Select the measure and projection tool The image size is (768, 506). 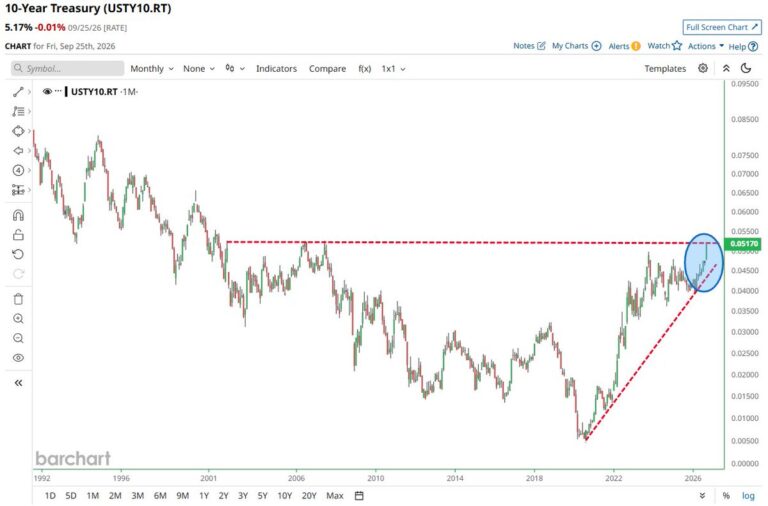pos(18,190)
